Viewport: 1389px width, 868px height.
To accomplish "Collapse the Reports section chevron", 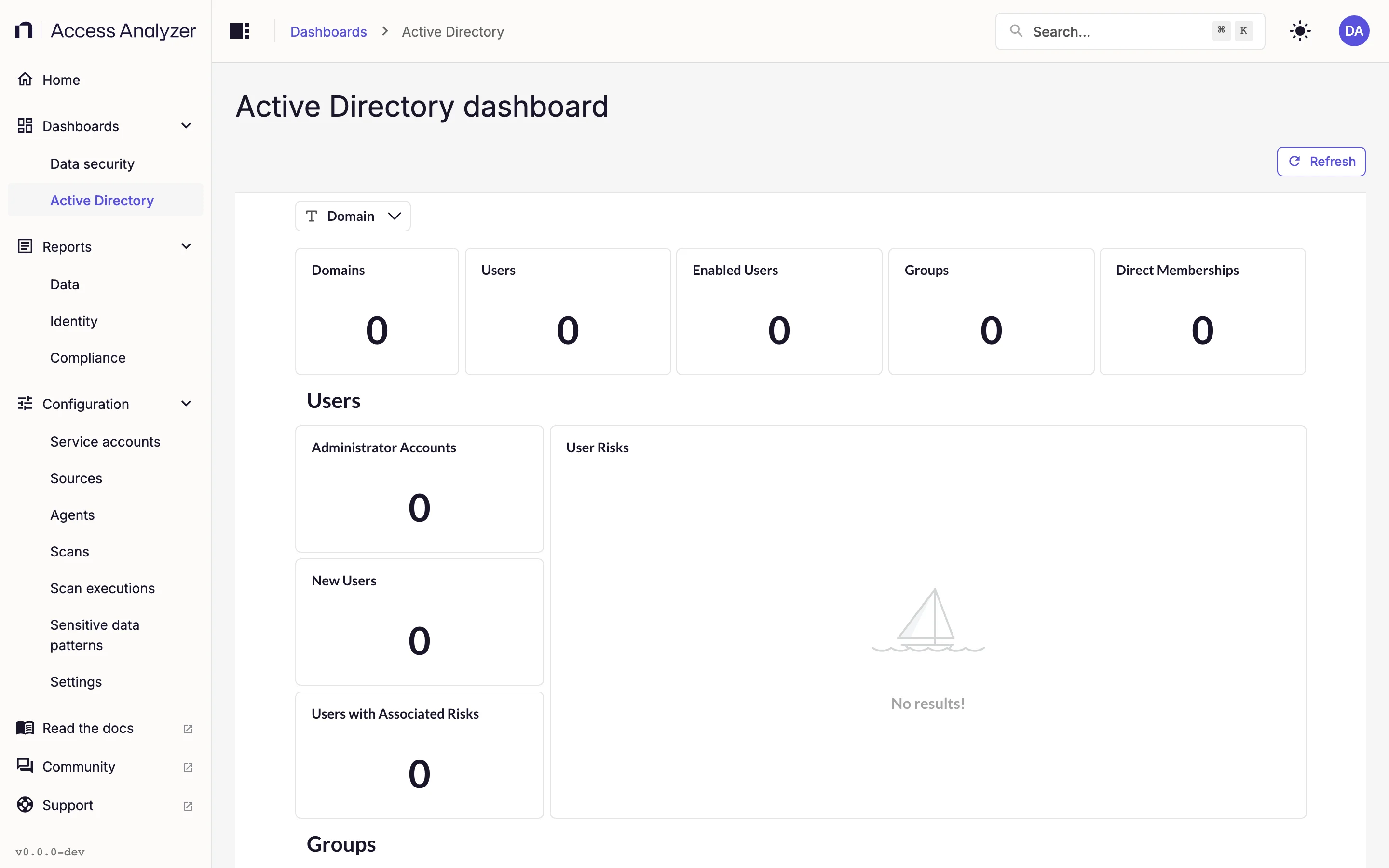I will (x=186, y=246).
